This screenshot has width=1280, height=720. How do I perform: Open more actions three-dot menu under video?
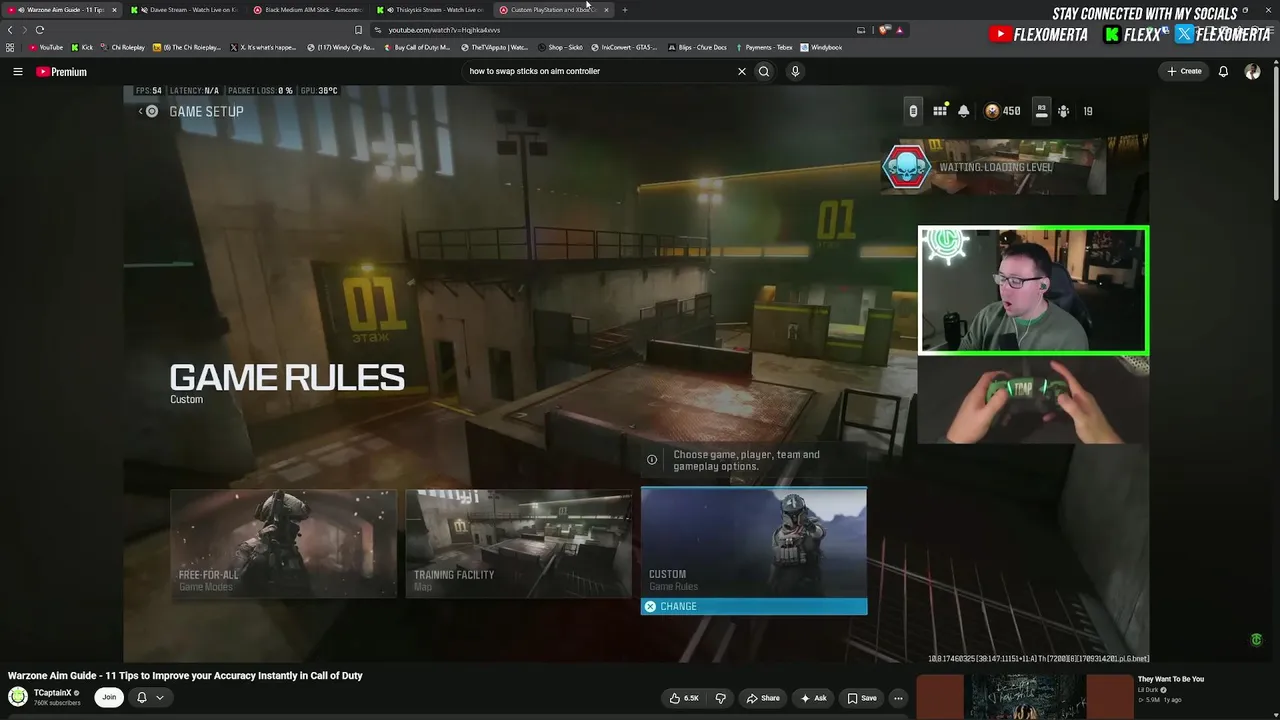tap(898, 698)
